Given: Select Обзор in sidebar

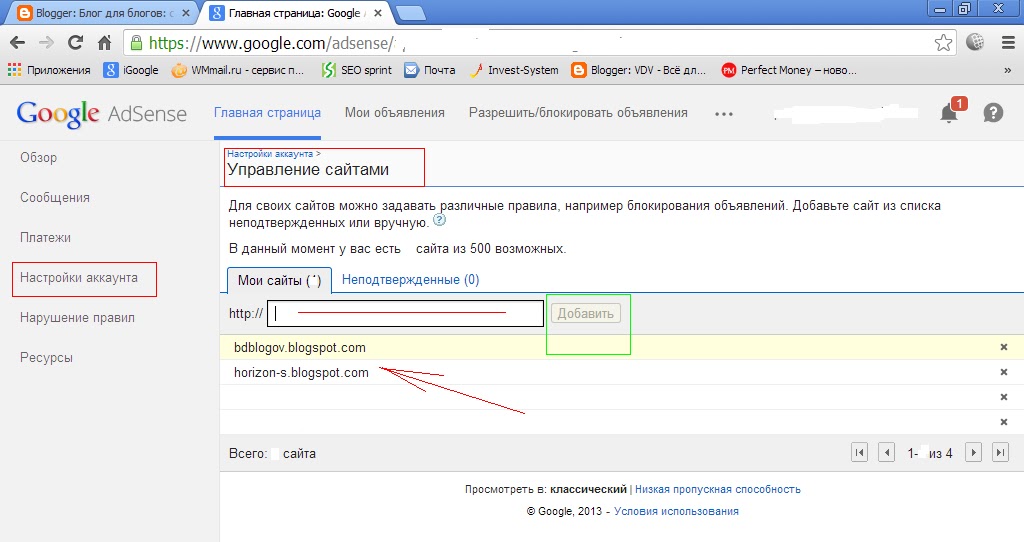Looking at the screenshot, I should pyautogui.click(x=39, y=157).
